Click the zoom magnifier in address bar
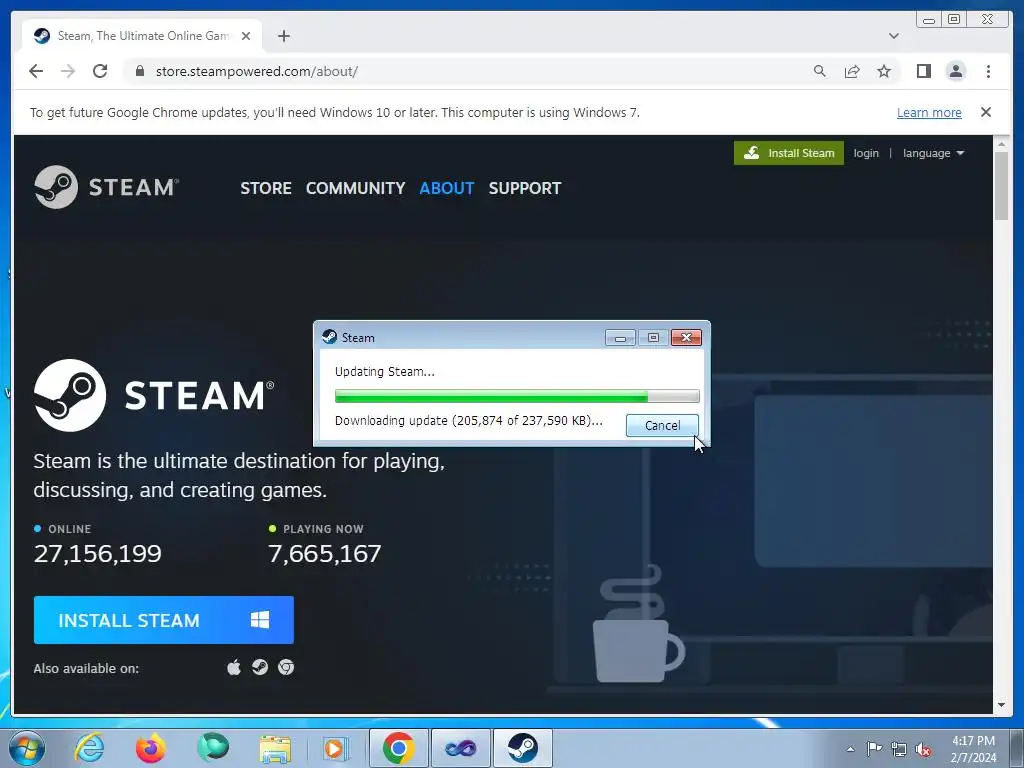Viewport: 1024px width, 768px height. coord(820,71)
